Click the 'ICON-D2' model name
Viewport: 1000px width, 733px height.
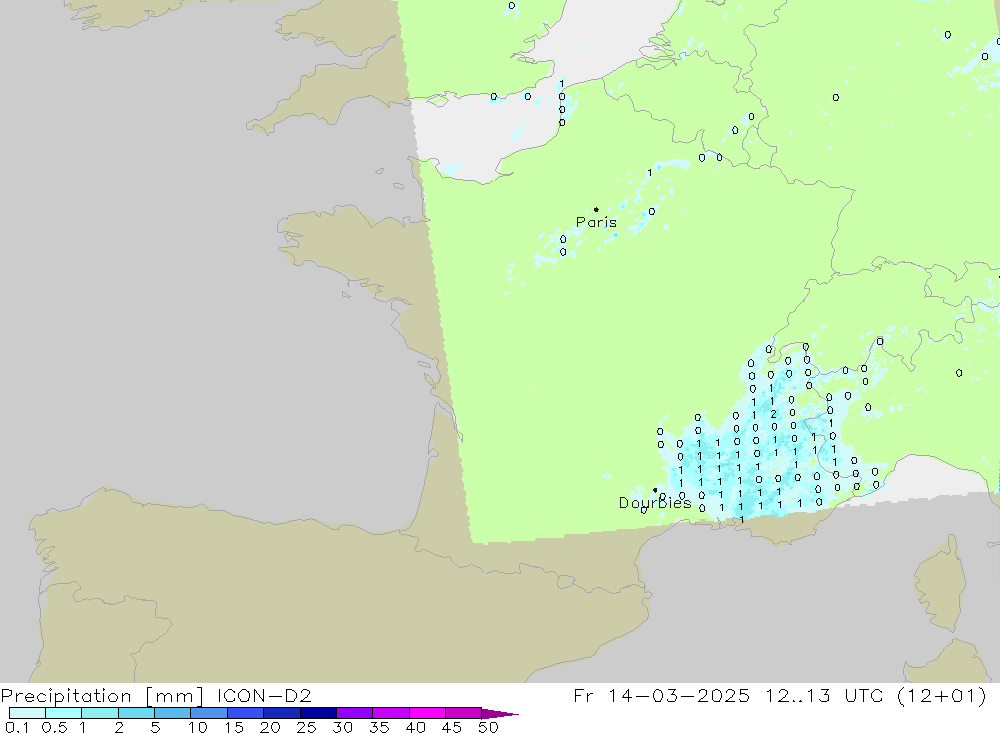pos(264,695)
